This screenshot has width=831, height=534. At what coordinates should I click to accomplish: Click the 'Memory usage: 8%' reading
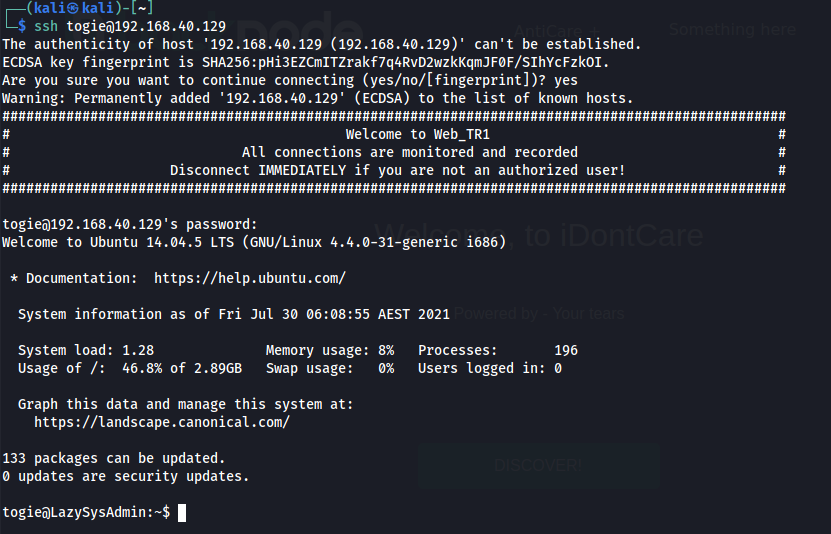pyautogui.click(x=330, y=350)
